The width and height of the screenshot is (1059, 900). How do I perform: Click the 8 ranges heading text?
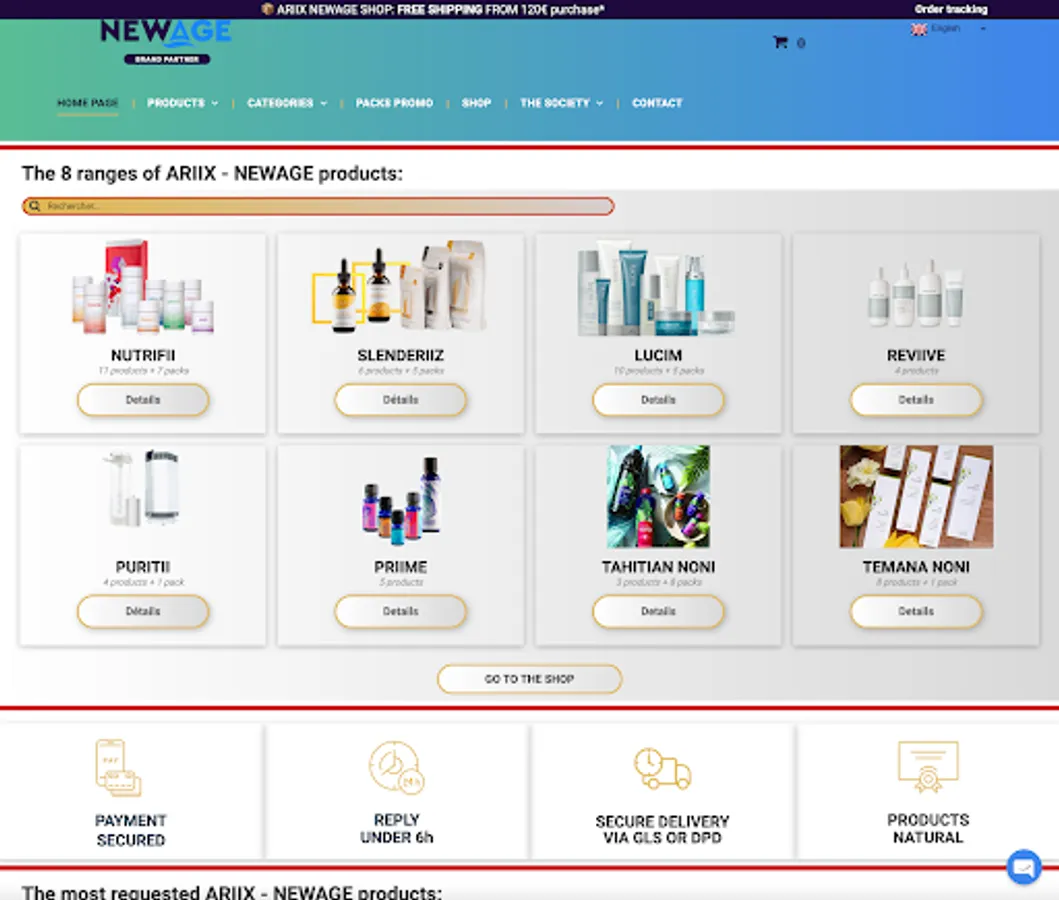pos(212,174)
